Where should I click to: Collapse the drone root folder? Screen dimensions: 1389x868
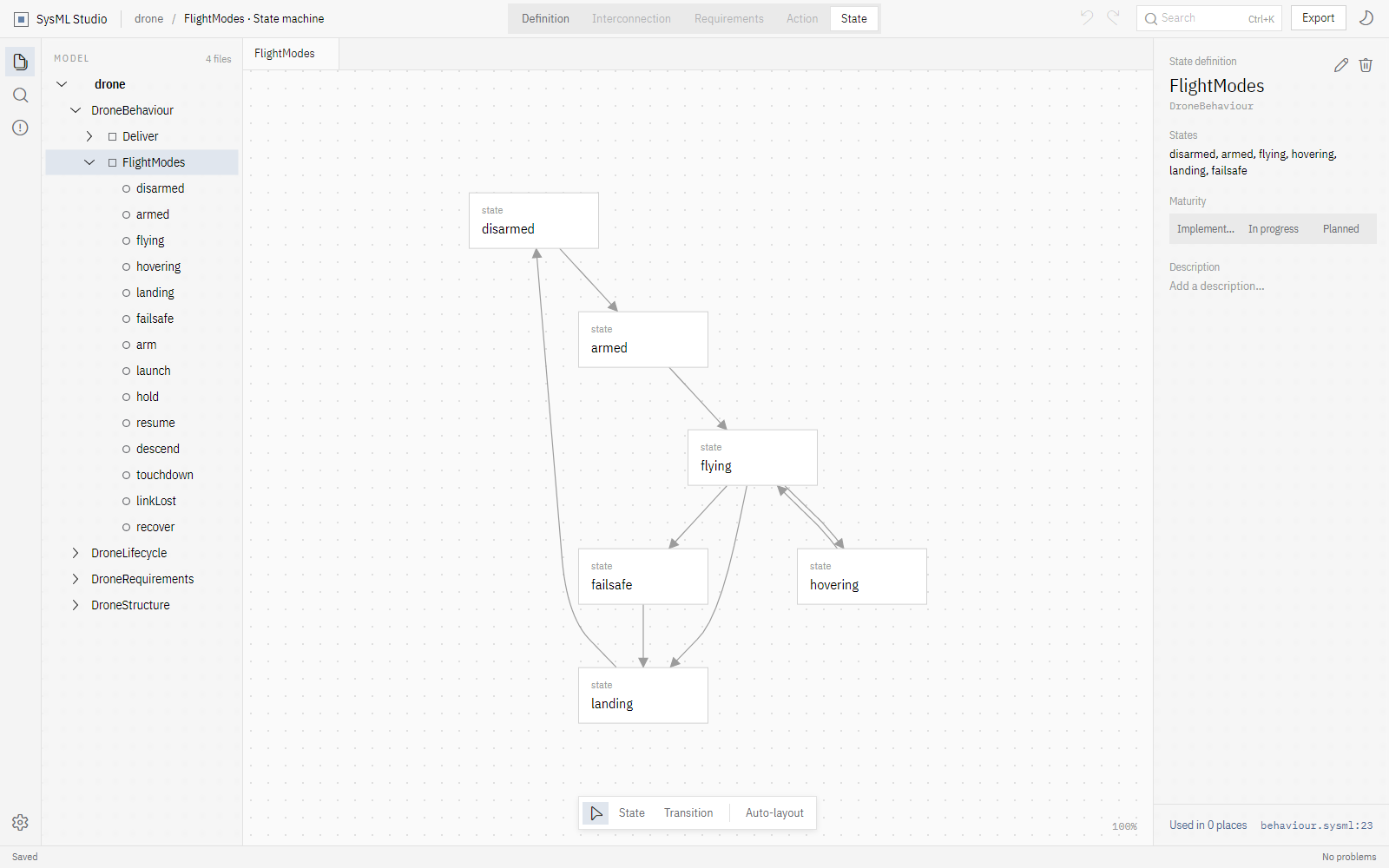pos(62,84)
